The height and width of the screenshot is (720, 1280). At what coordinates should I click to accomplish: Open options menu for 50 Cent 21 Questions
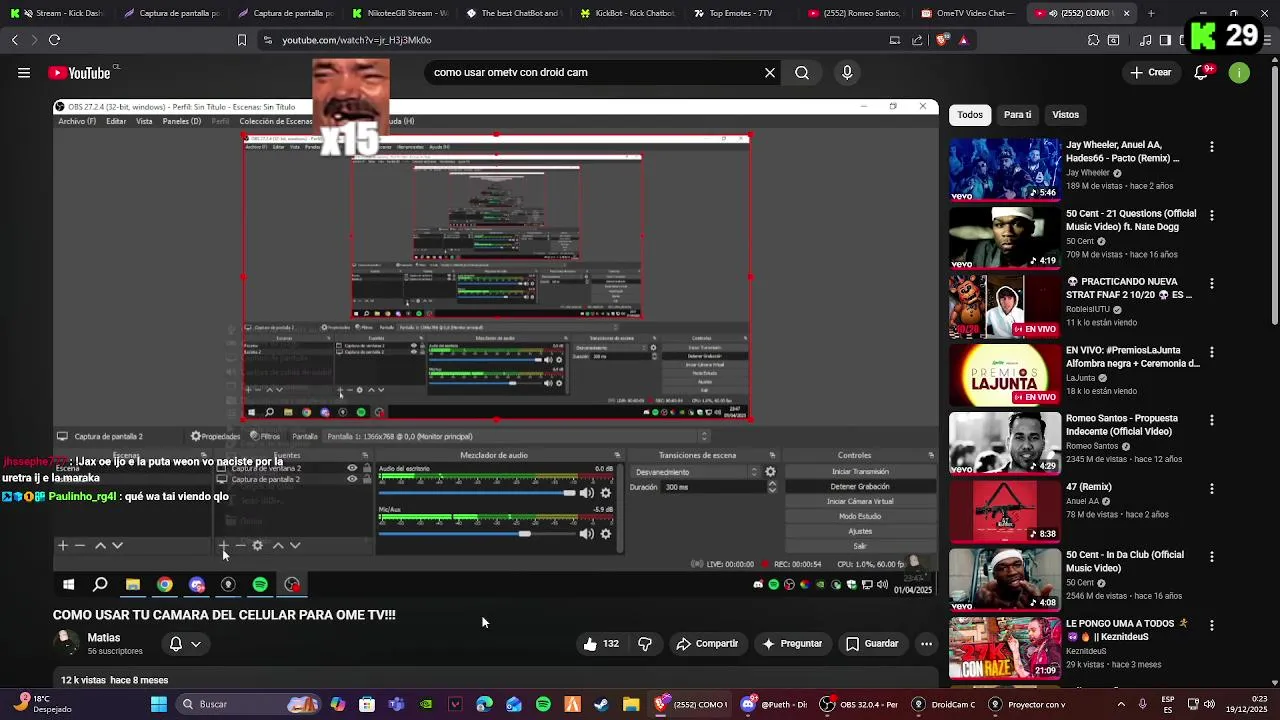click(1212, 215)
